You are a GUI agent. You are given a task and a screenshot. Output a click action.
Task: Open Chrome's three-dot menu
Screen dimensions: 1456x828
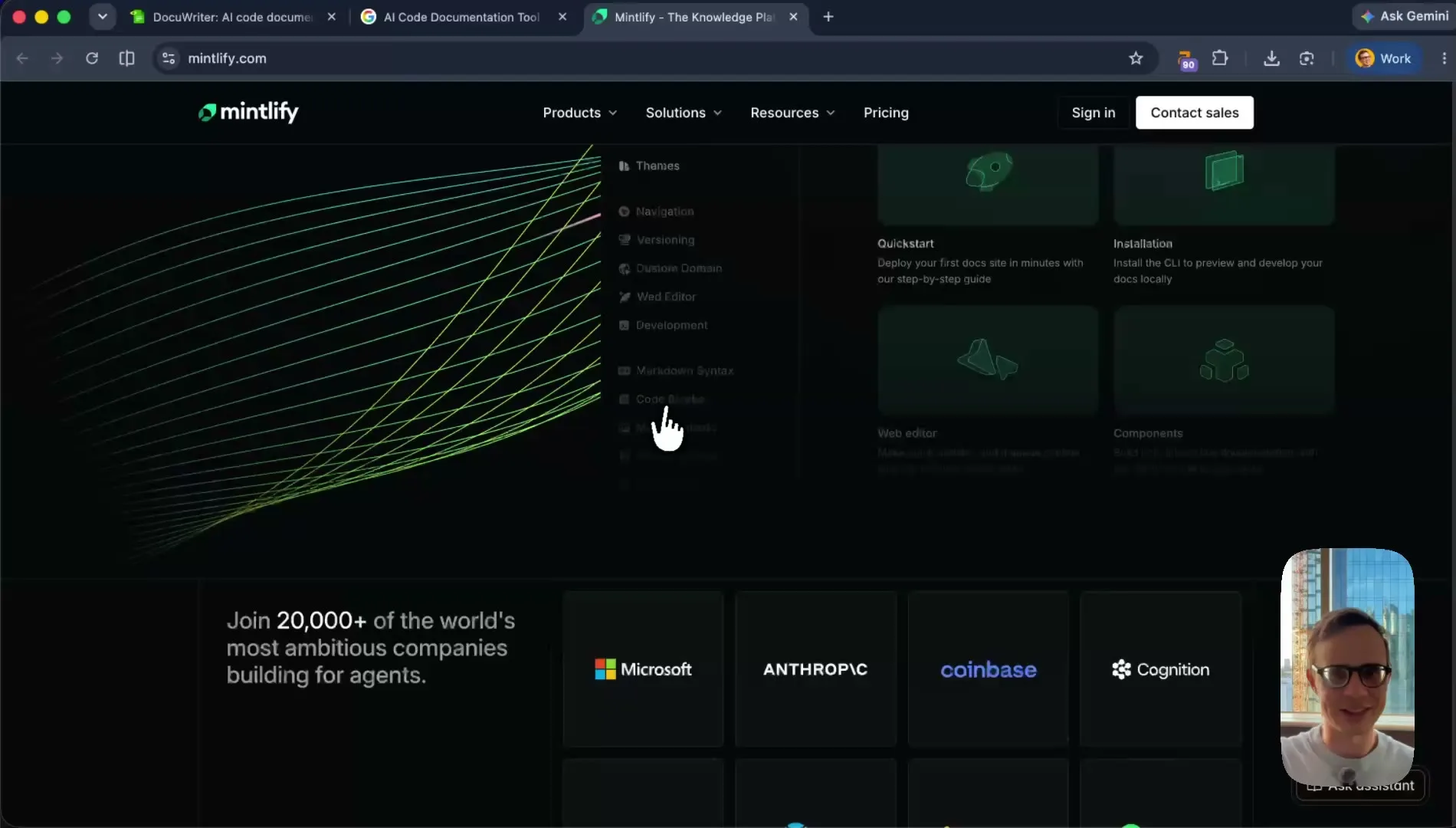tap(1444, 58)
